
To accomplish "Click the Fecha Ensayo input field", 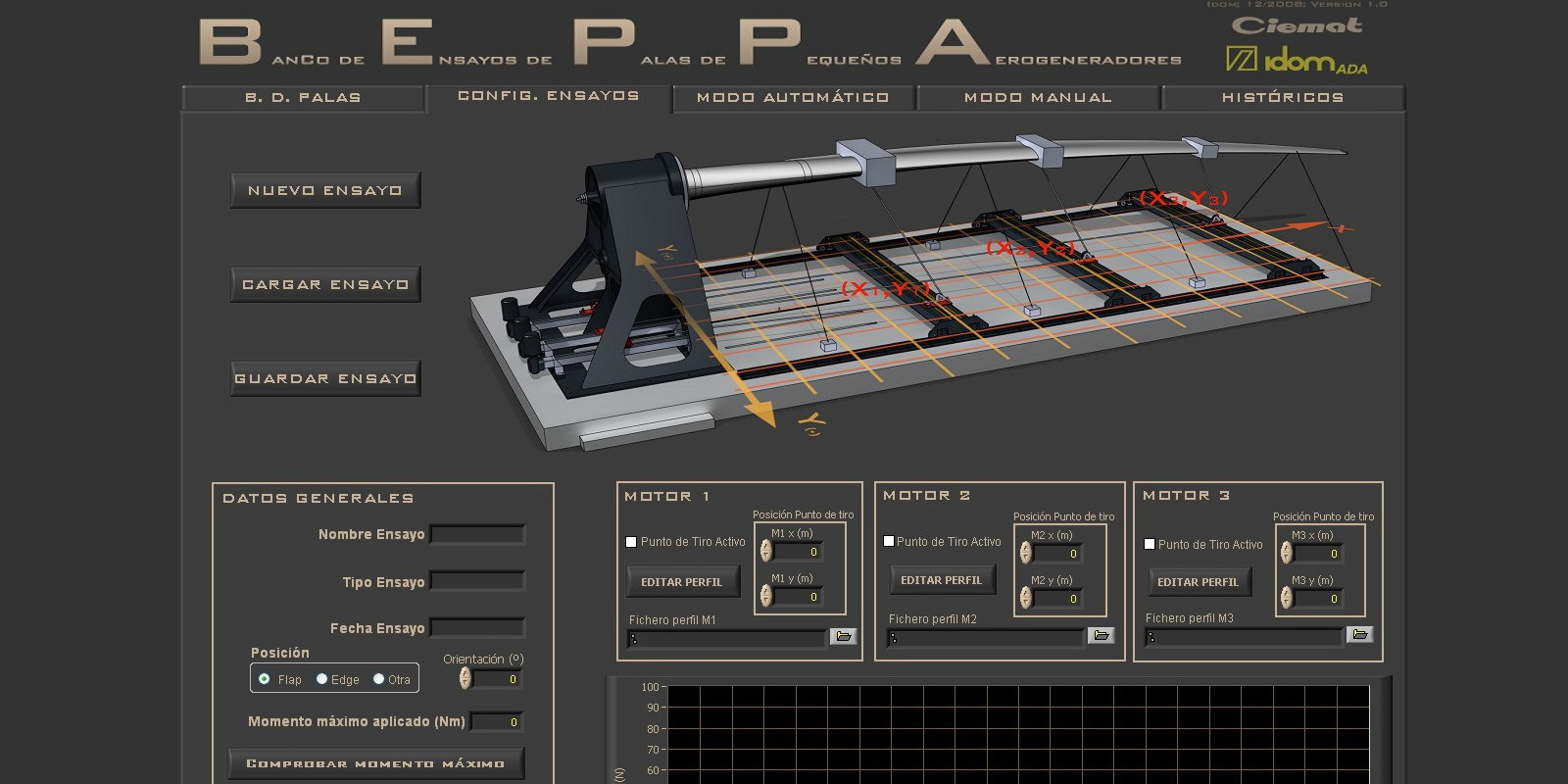I will [x=477, y=628].
